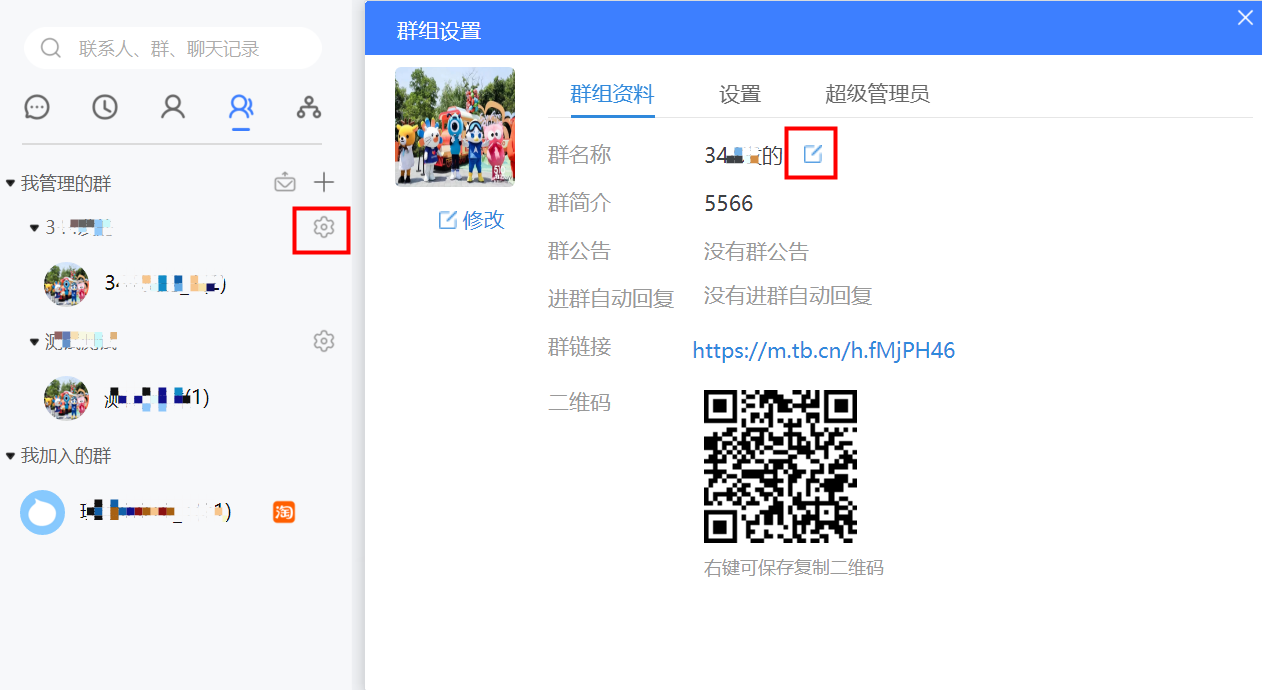Select the groups icon tab
The height and width of the screenshot is (693, 1263).
point(241,107)
